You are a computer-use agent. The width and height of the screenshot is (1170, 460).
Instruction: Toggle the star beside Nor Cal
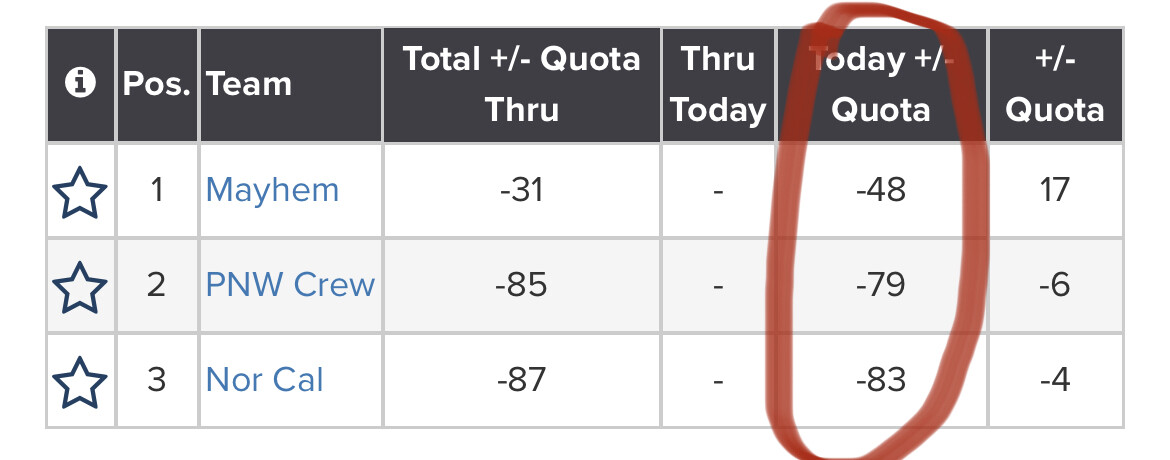click(80, 381)
